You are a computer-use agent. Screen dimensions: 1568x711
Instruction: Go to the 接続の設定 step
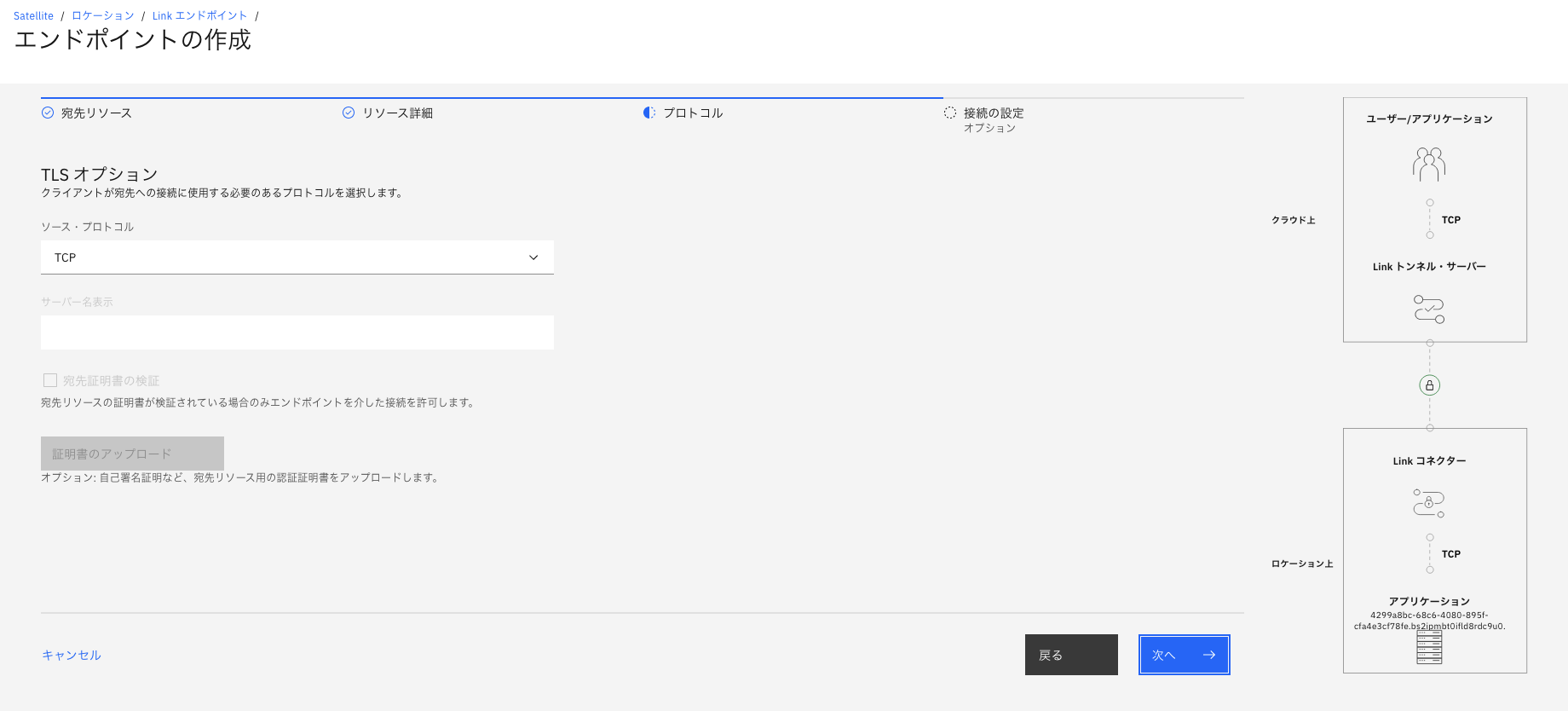(994, 113)
